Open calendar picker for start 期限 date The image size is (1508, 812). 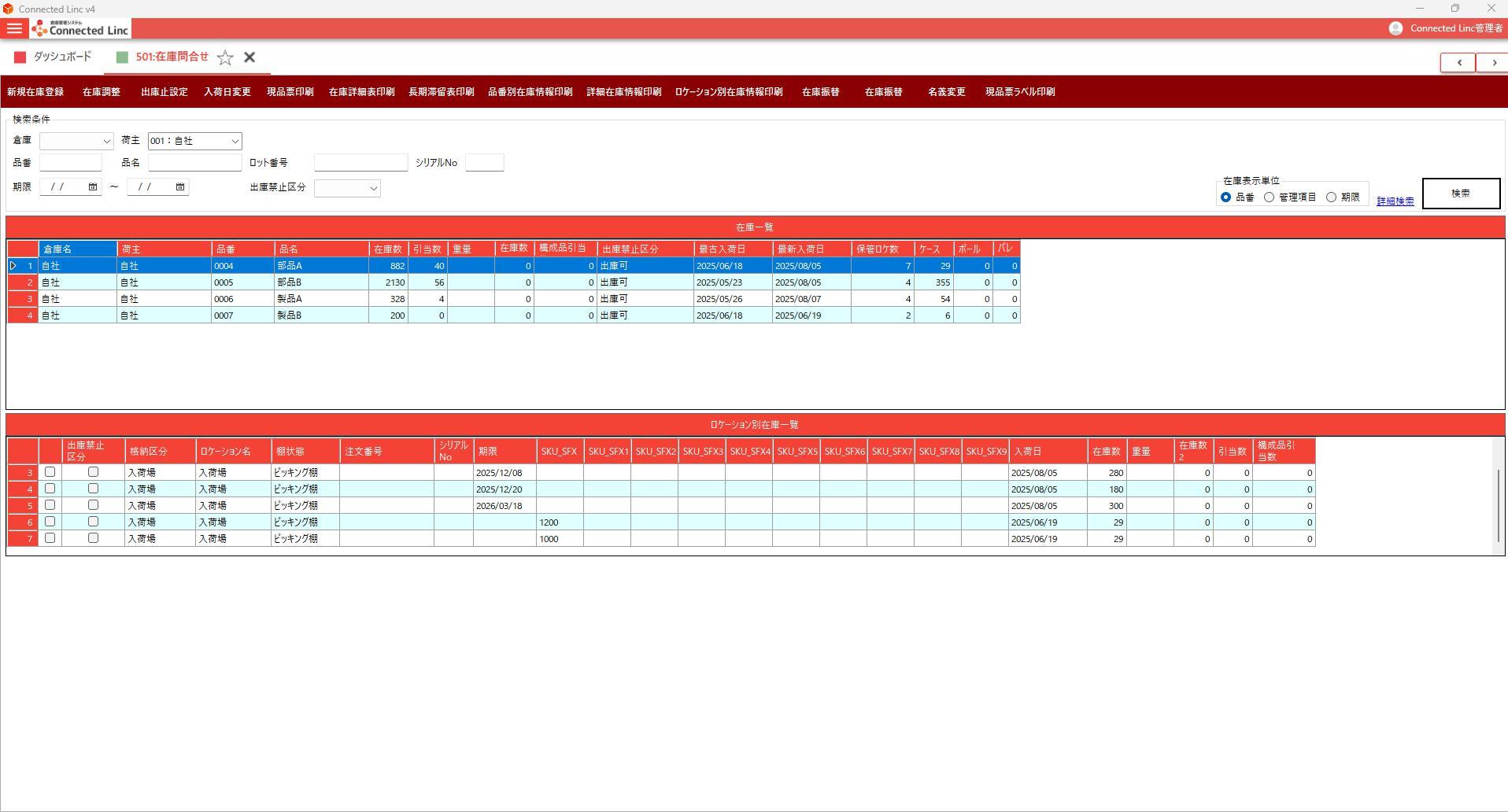92,187
